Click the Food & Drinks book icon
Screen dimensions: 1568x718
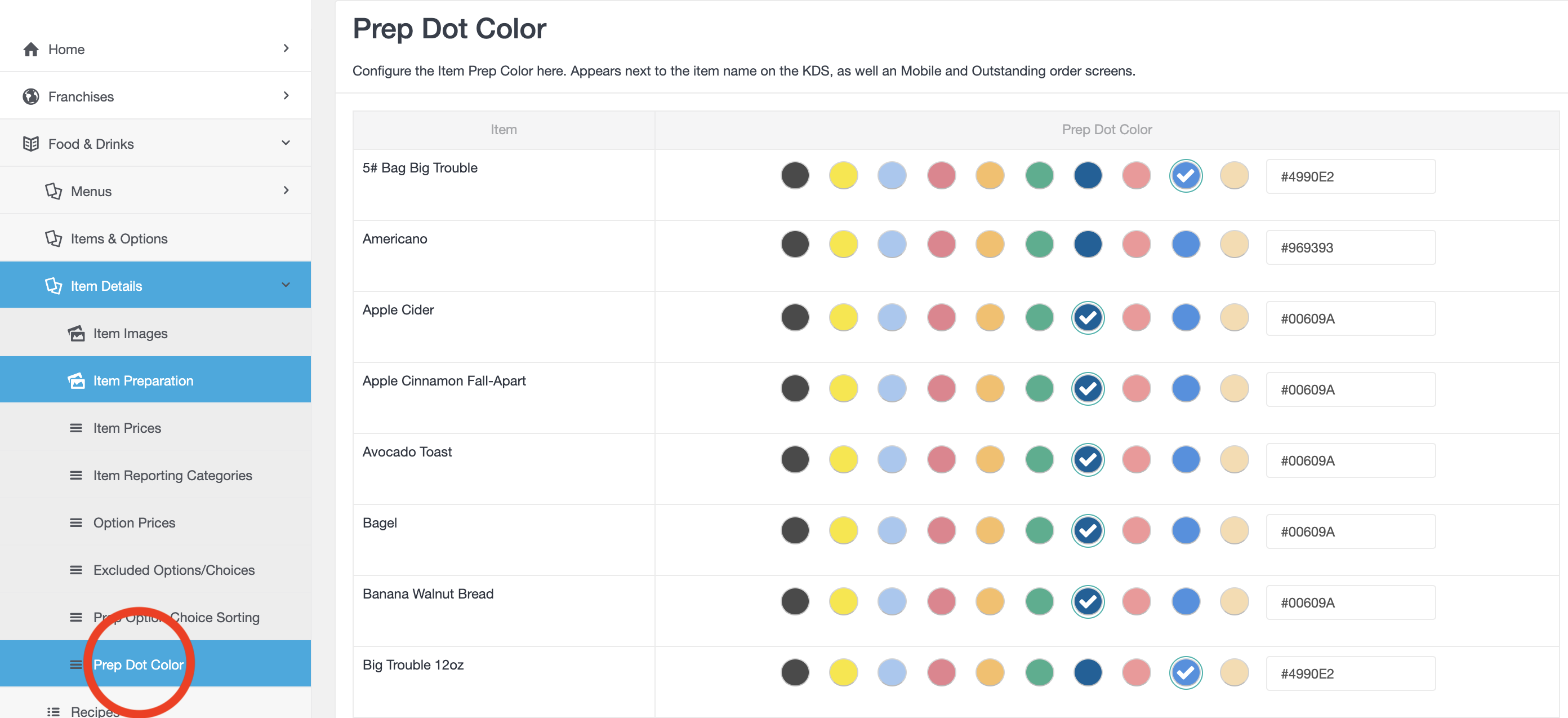point(30,144)
